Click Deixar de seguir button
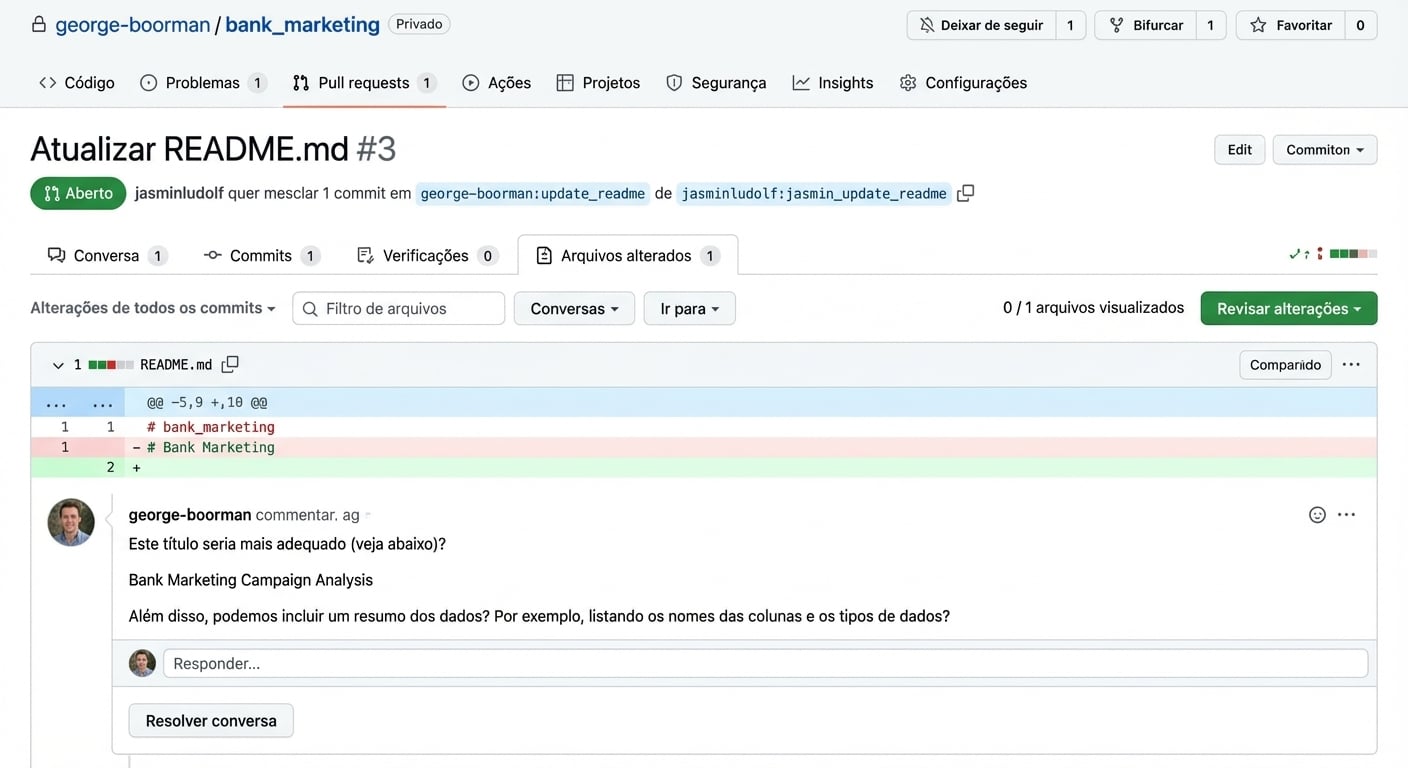The height and width of the screenshot is (768, 1408). (981, 25)
